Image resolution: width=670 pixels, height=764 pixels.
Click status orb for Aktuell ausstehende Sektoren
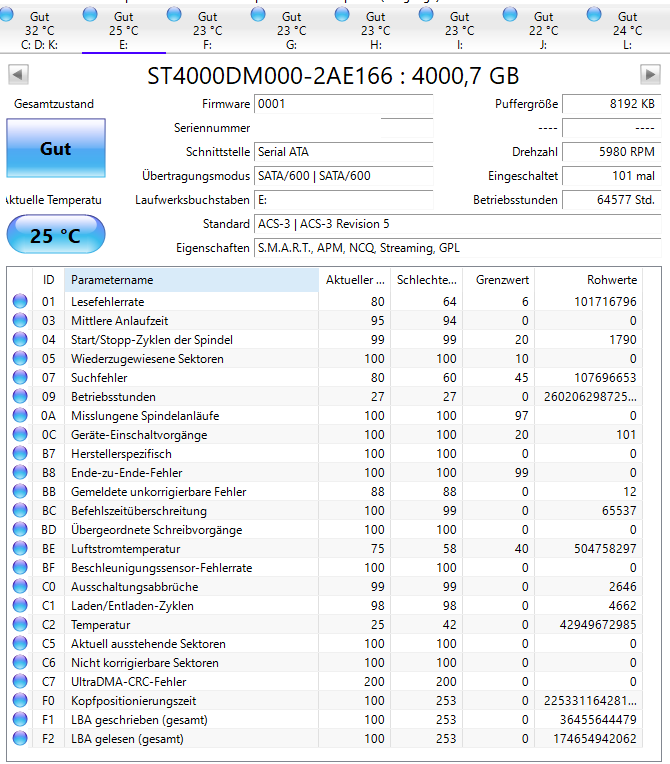click(20, 643)
